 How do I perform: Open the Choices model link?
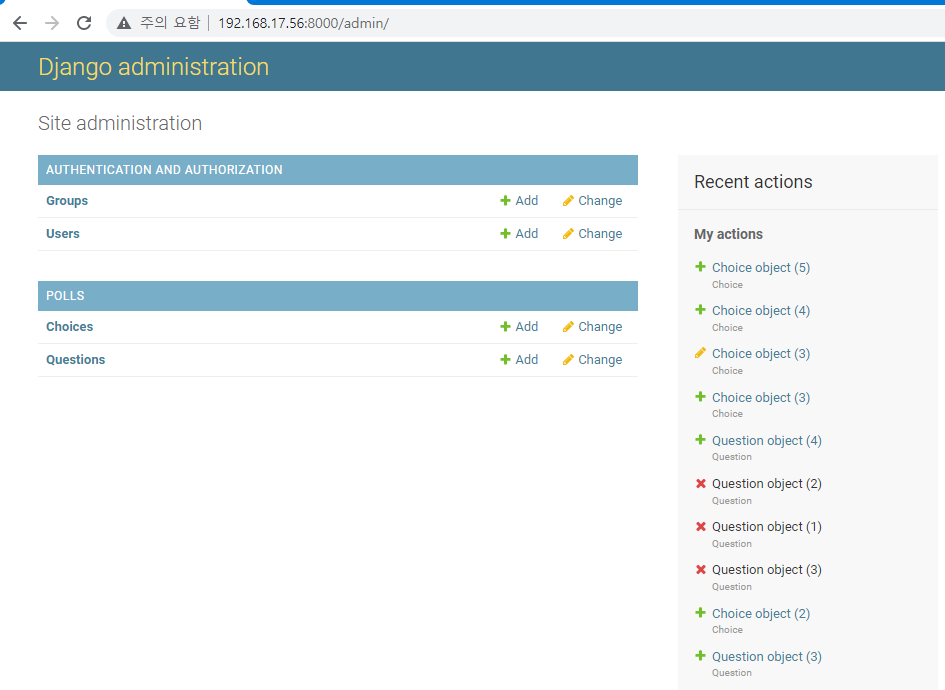(x=69, y=327)
